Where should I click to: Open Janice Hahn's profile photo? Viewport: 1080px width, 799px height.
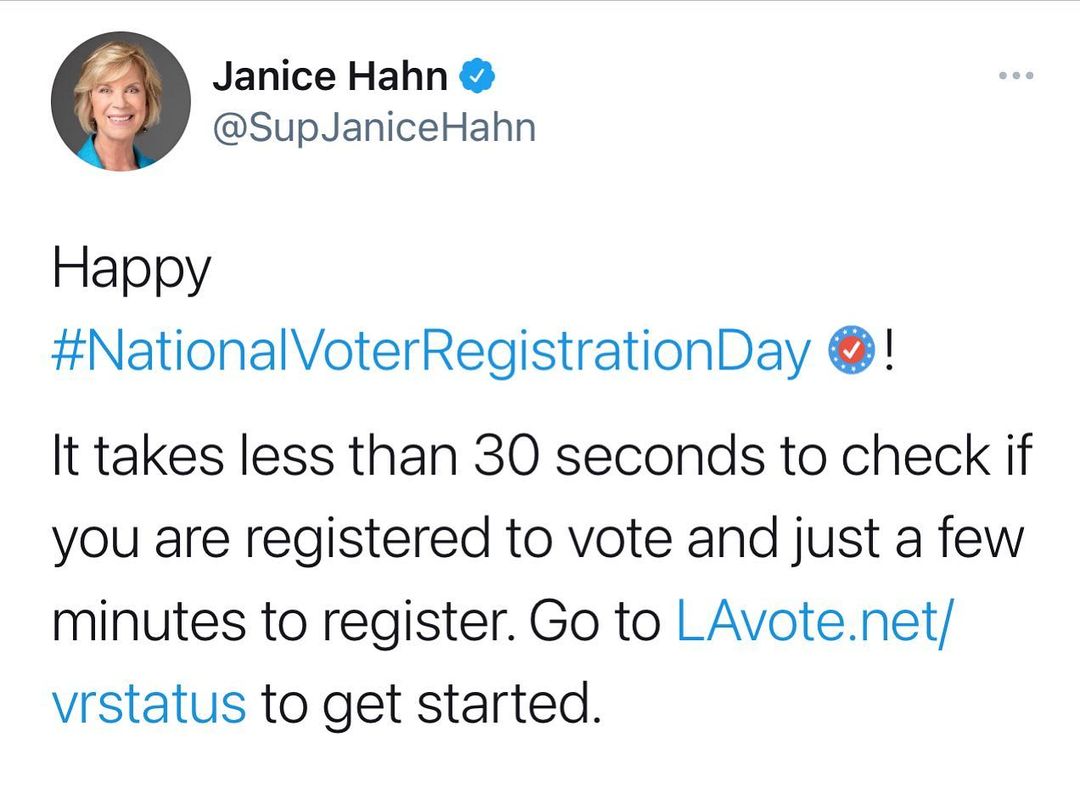pyautogui.click(x=120, y=100)
